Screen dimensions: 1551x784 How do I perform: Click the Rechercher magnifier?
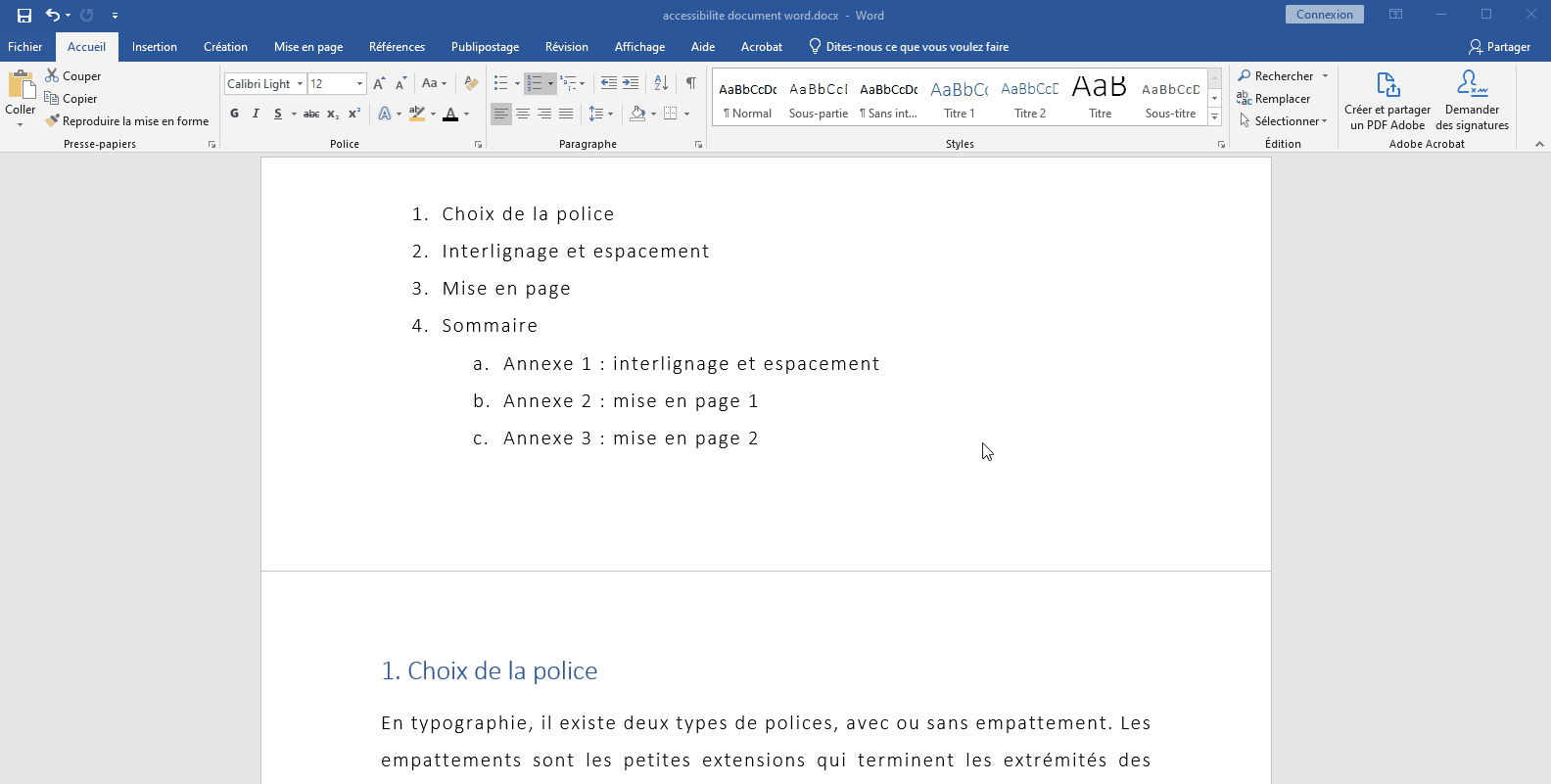click(x=1245, y=76)
